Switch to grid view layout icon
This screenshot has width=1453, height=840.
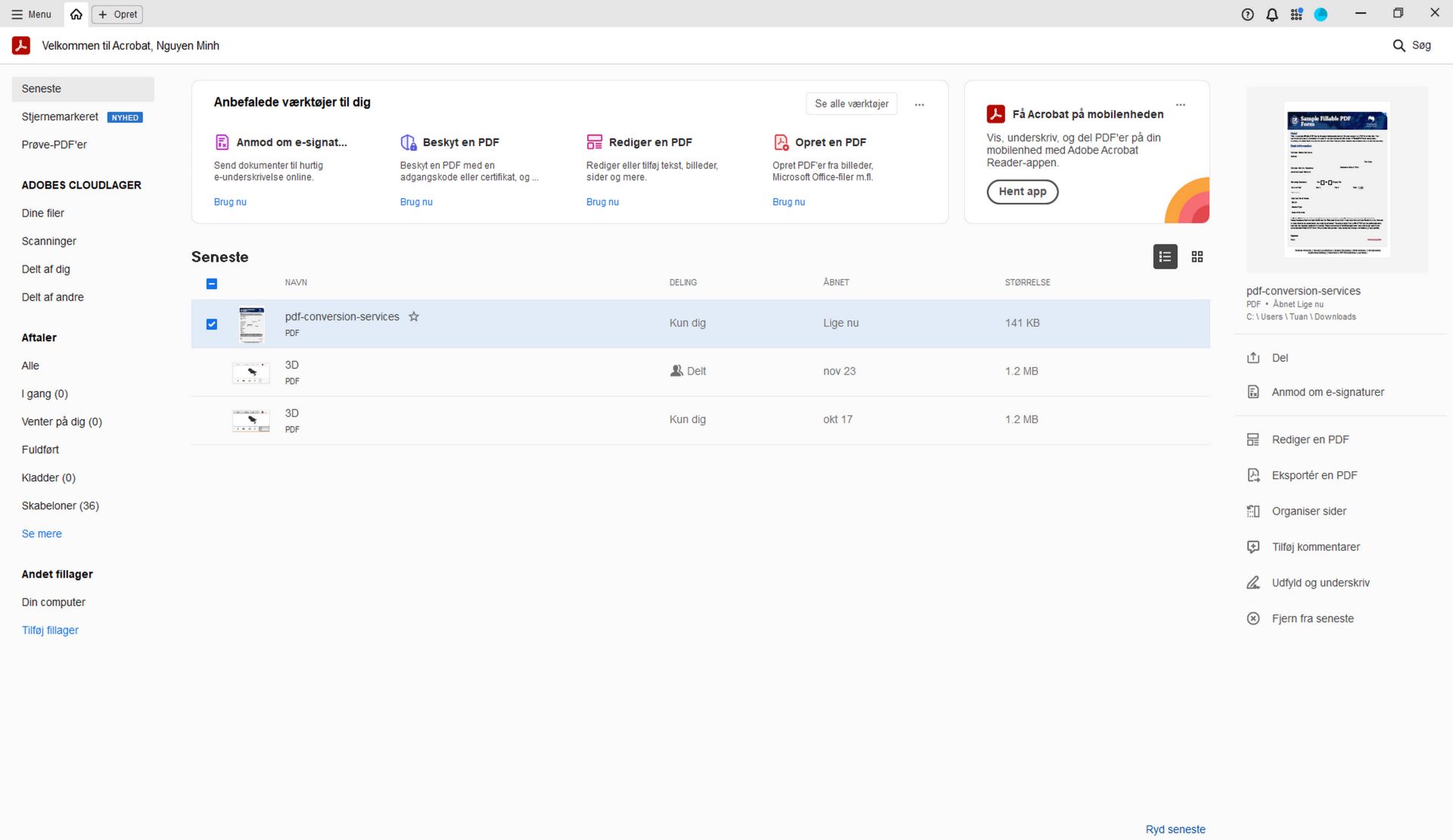pyautogui.click(x=1197, y=257)
